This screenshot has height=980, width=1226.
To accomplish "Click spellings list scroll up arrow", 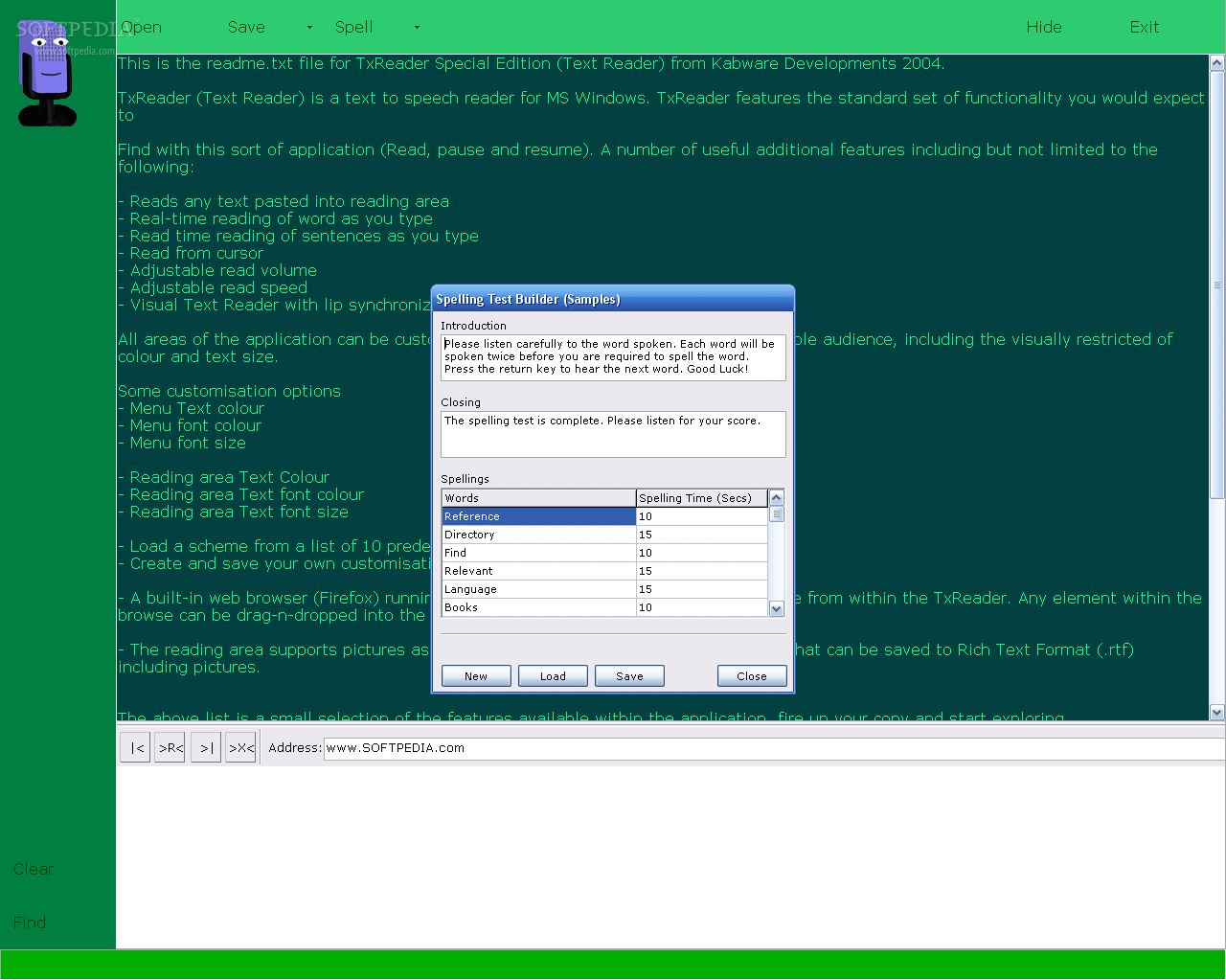I will 777,498.
